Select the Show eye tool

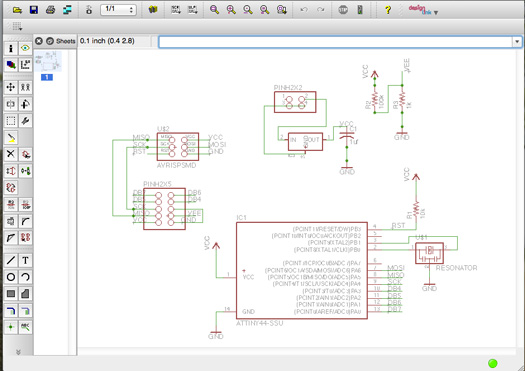pyautogui.click(x=25, y=49)
